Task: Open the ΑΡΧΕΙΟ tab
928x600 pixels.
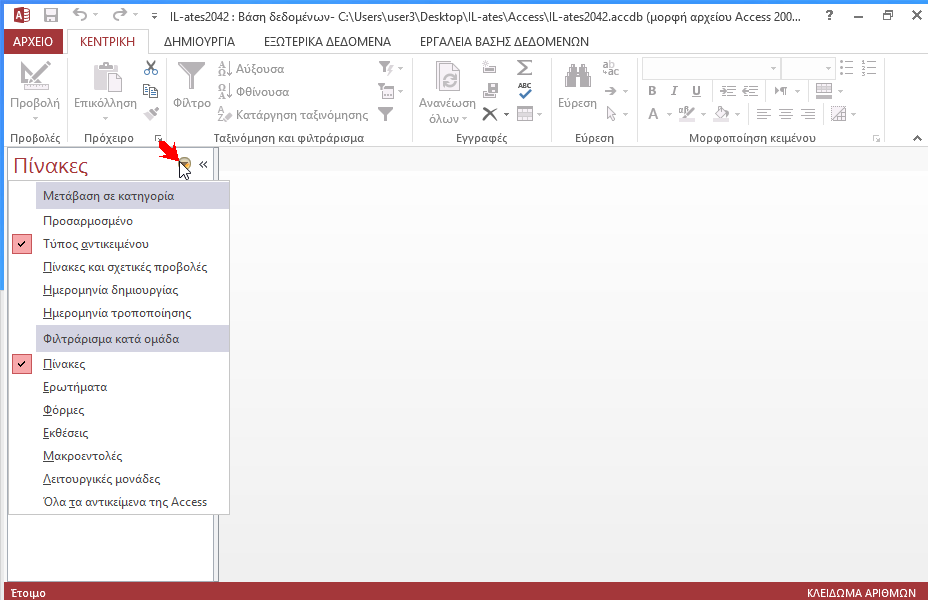Action: 33,41
